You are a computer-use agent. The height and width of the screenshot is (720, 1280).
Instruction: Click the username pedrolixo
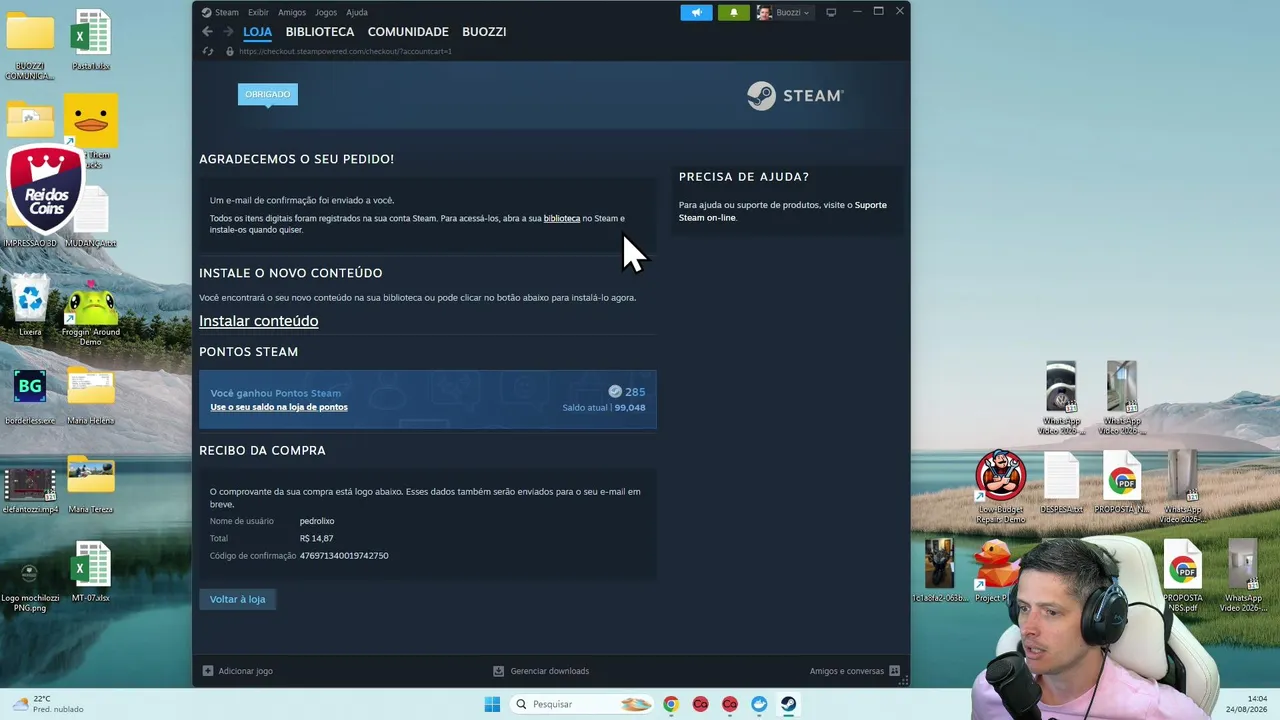coord(317,521)
